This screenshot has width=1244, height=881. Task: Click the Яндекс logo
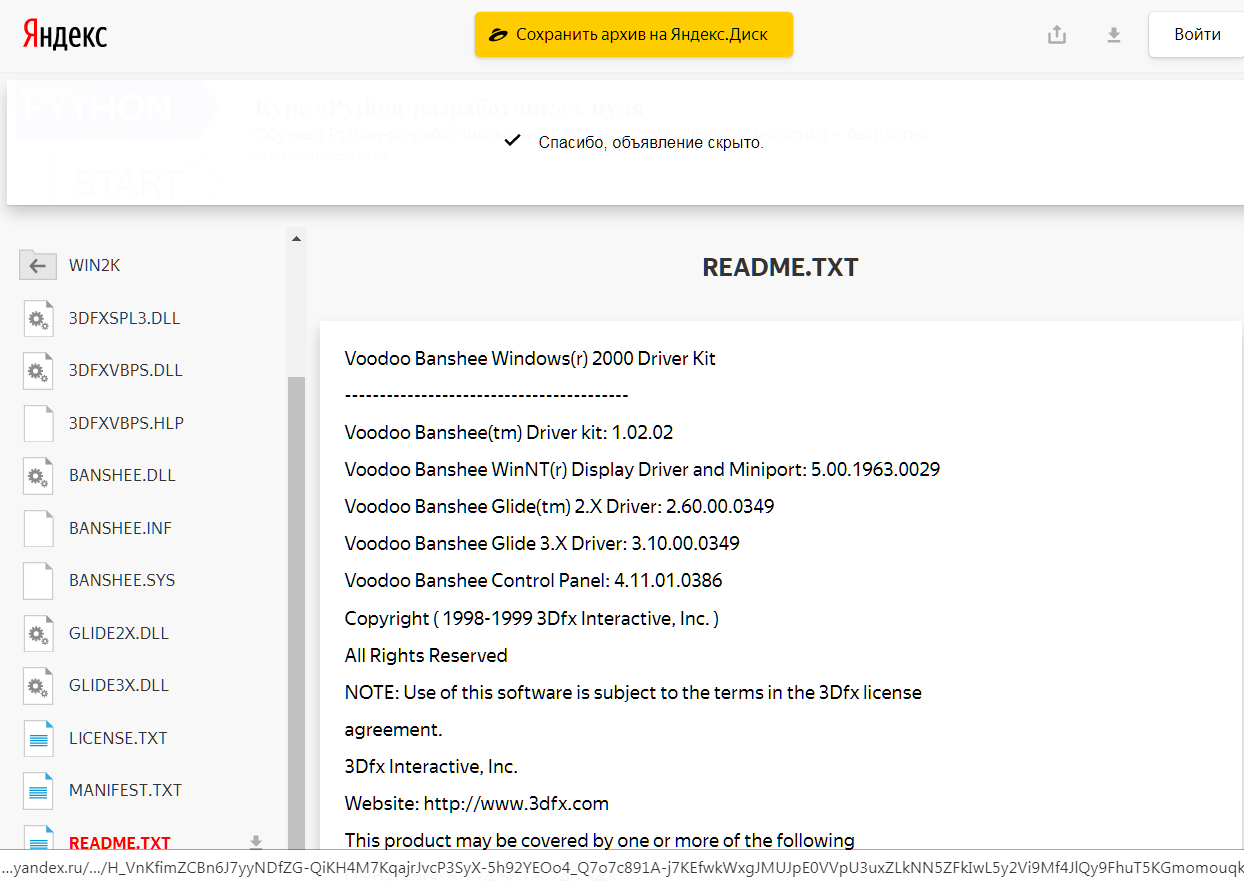(x=65, y=35)
